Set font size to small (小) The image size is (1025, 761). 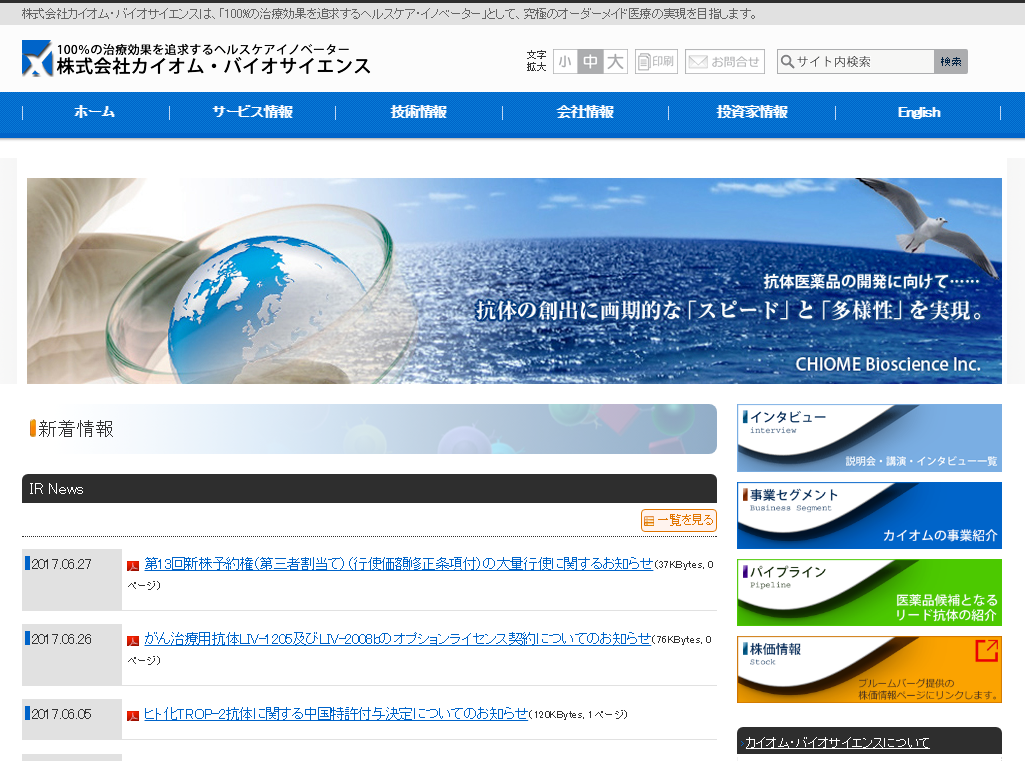pos(565,61)
